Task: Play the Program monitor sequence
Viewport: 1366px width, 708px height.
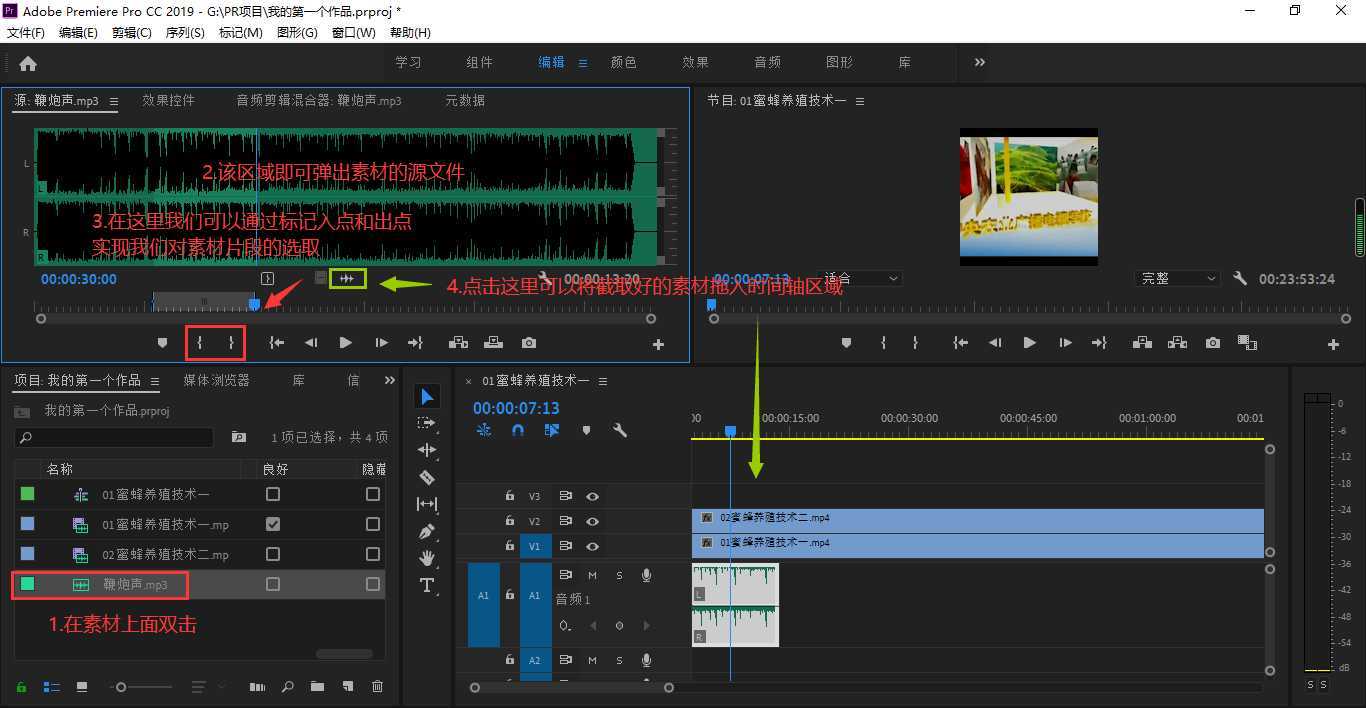Action: coord(1029,343)
